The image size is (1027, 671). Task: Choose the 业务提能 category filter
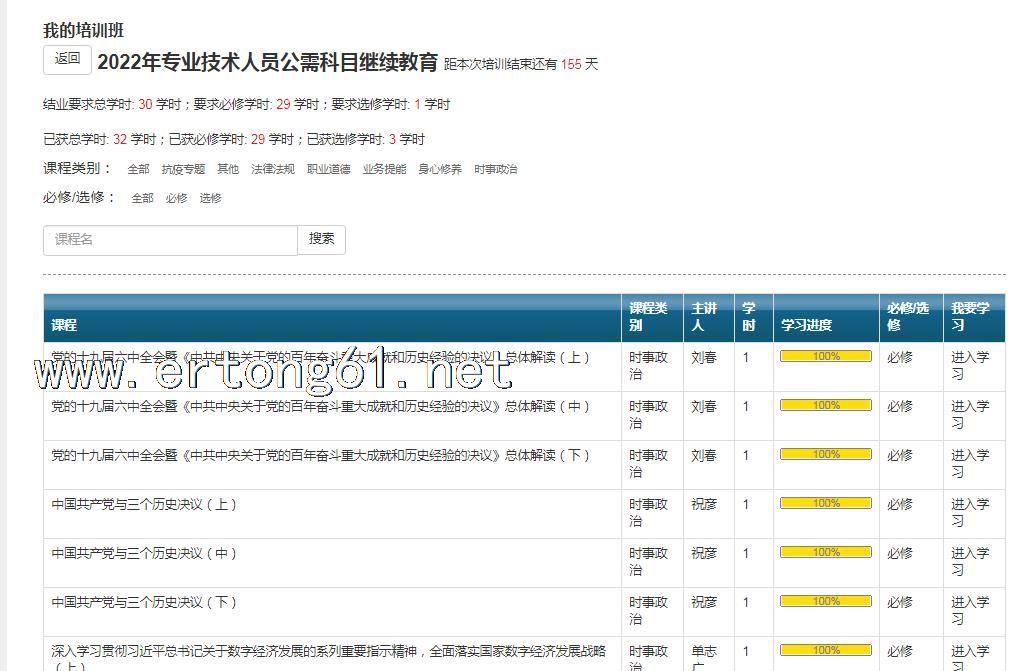(x=384, y=170)
